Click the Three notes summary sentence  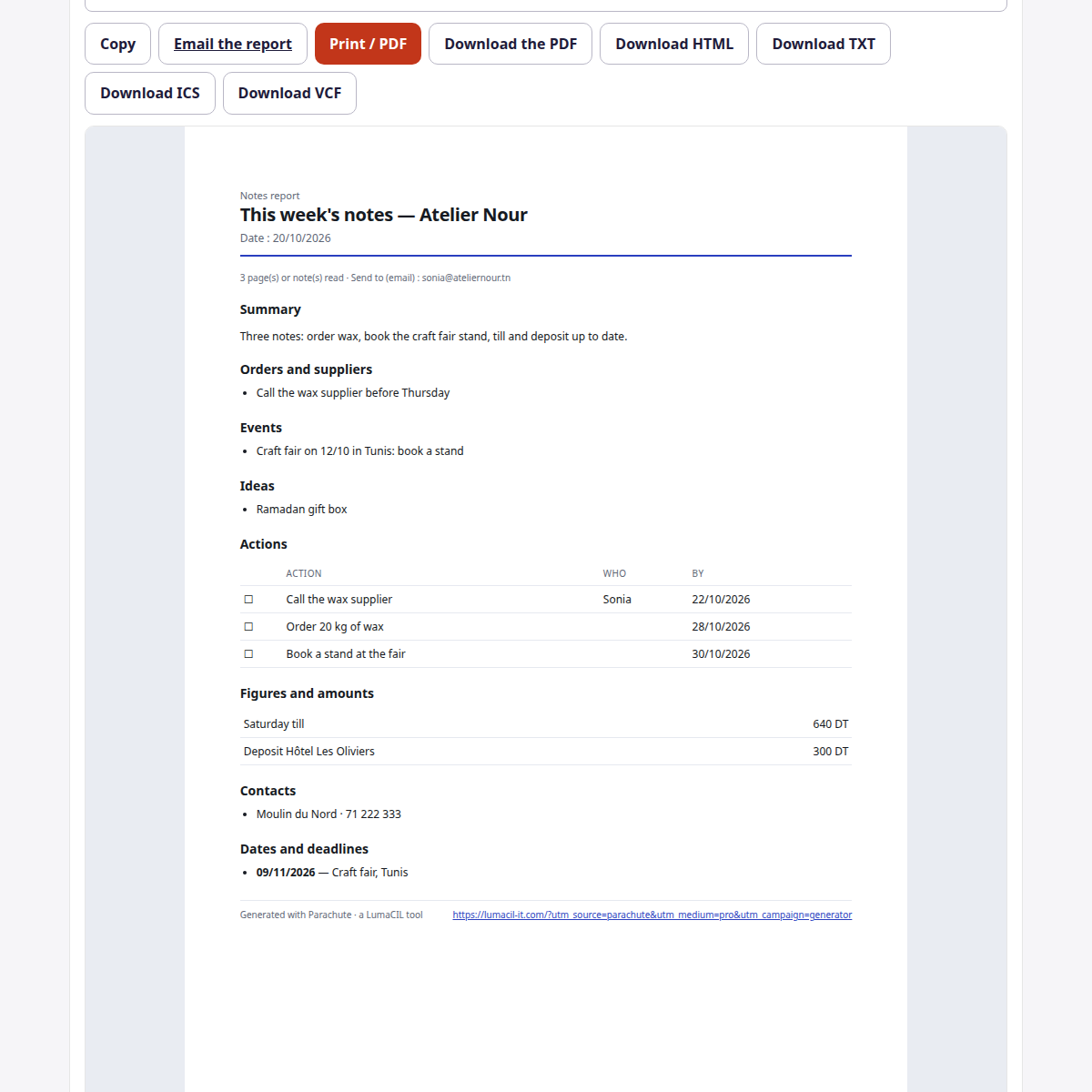pos(433,337)
